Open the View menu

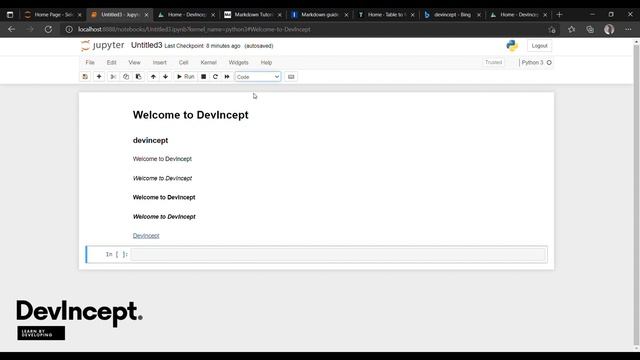coord(134,62)
